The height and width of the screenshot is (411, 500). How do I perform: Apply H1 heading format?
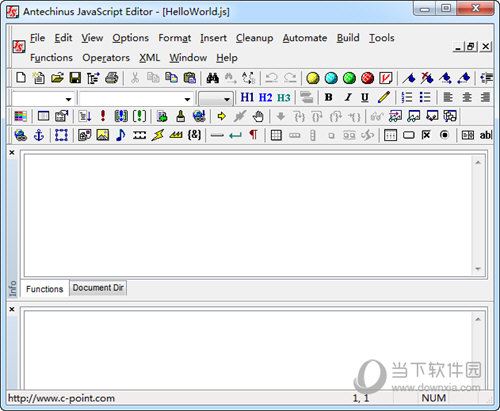point(247,98)
